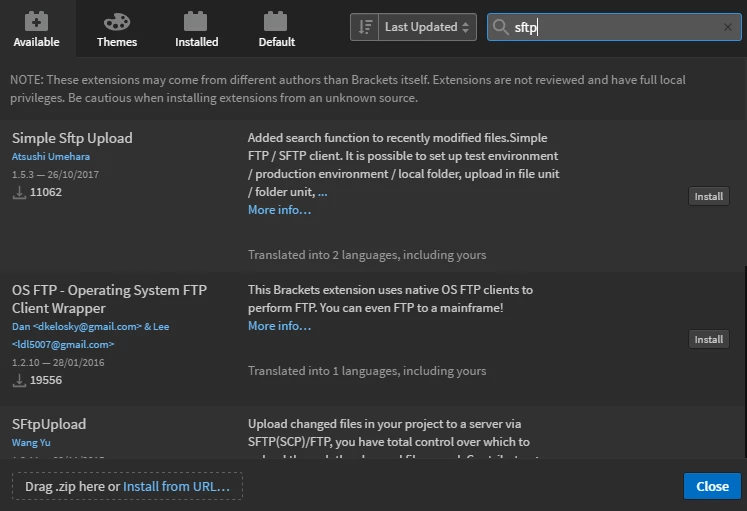Click download count 11062
Viewport: 747px width, 511px height.
click(x=46, y=192)
